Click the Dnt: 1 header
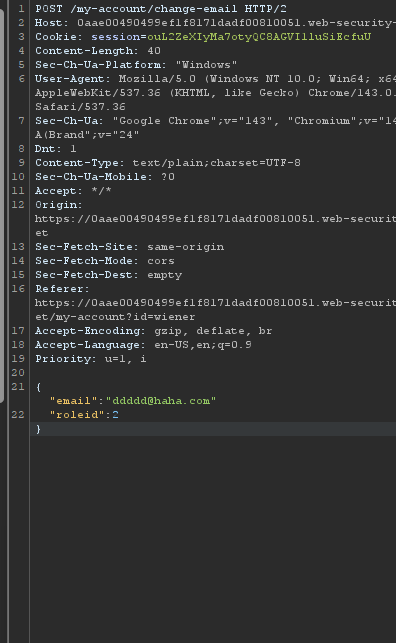This screenshot has width=396, height=643. click(55, 148)
